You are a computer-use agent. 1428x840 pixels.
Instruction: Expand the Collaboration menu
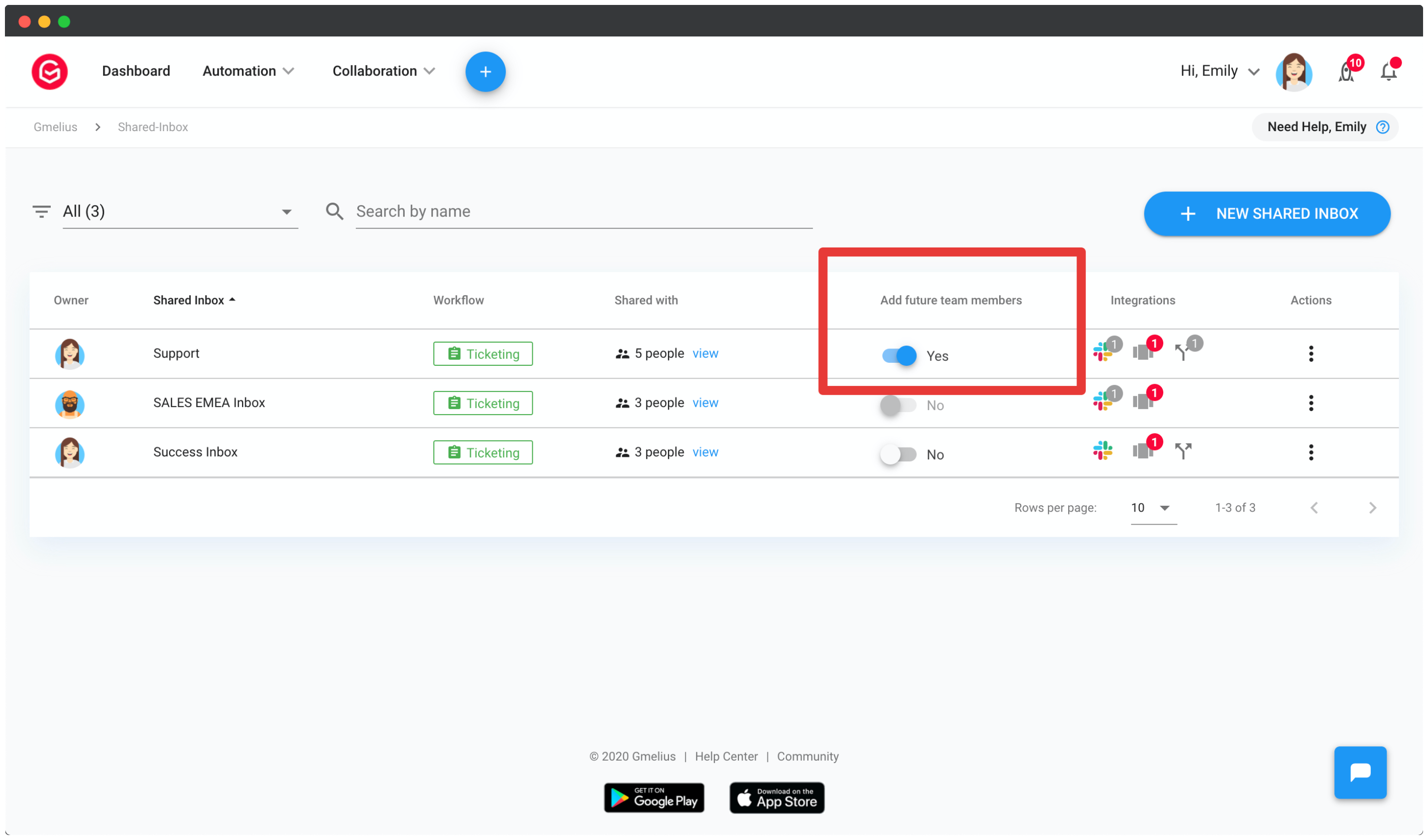point(383,71)
